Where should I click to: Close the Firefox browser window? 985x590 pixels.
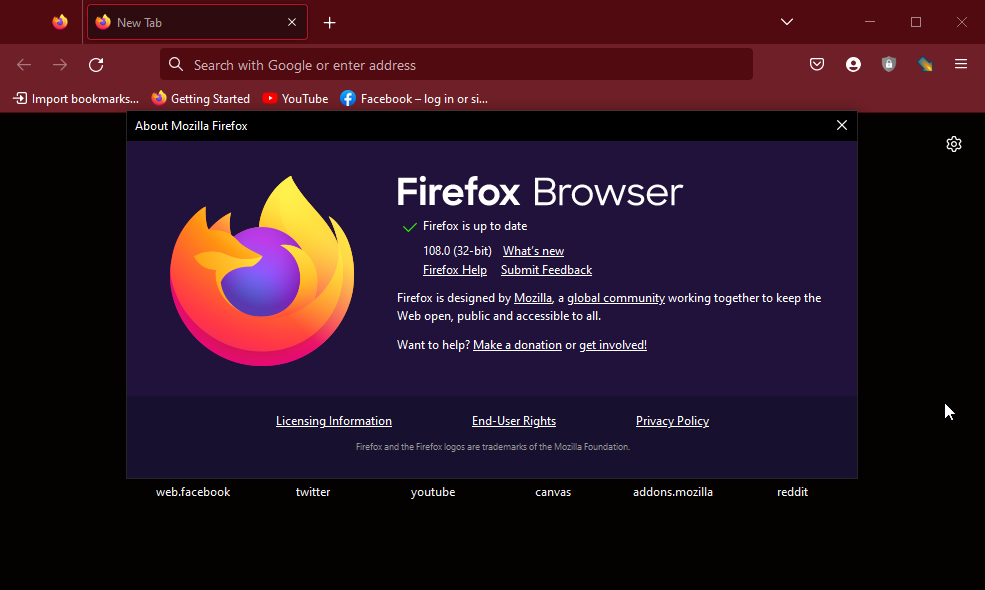click(x=962, y=22)
